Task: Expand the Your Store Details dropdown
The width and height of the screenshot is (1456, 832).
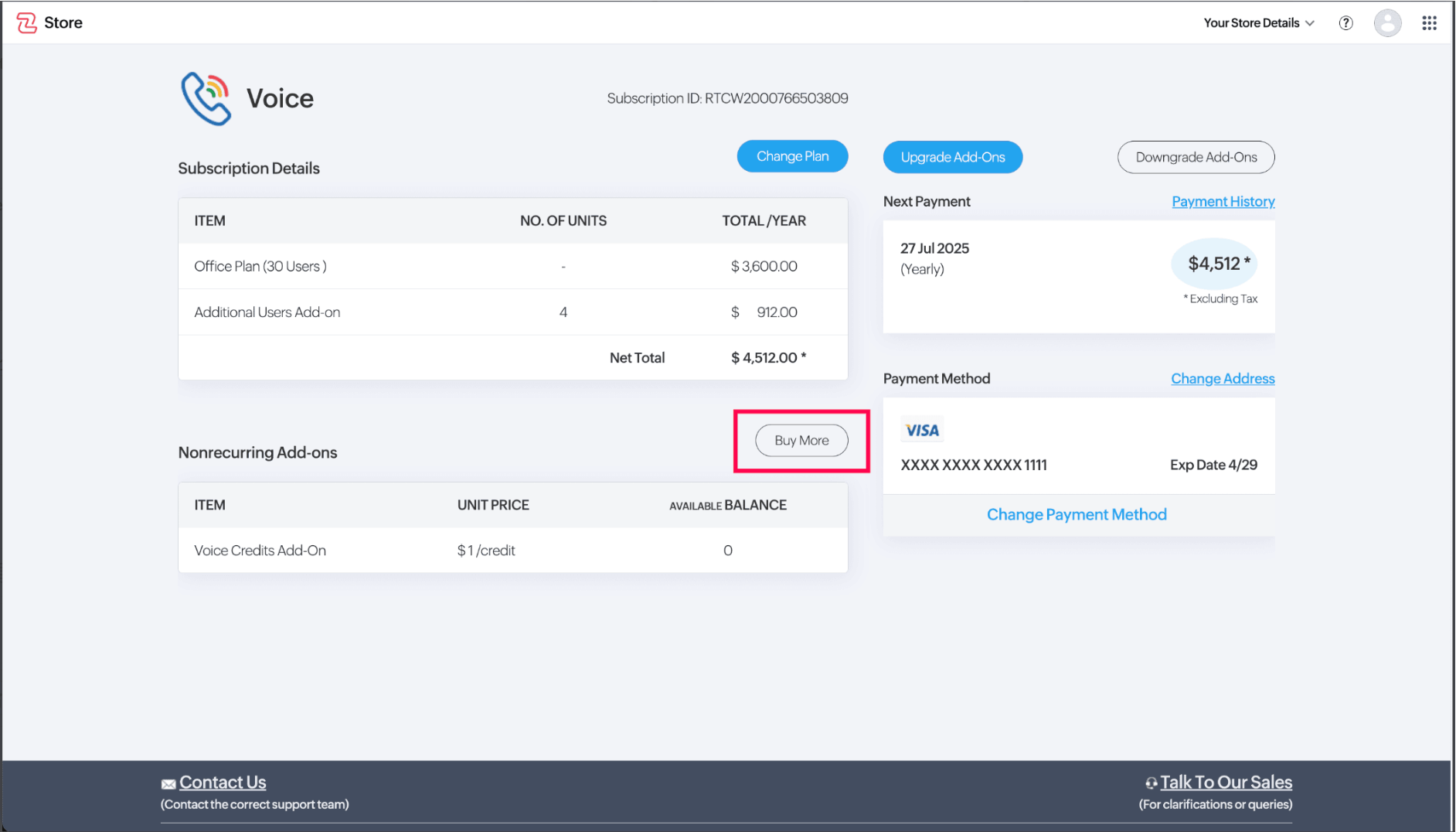Action: pyautogui.click(x=1258, y=23)
